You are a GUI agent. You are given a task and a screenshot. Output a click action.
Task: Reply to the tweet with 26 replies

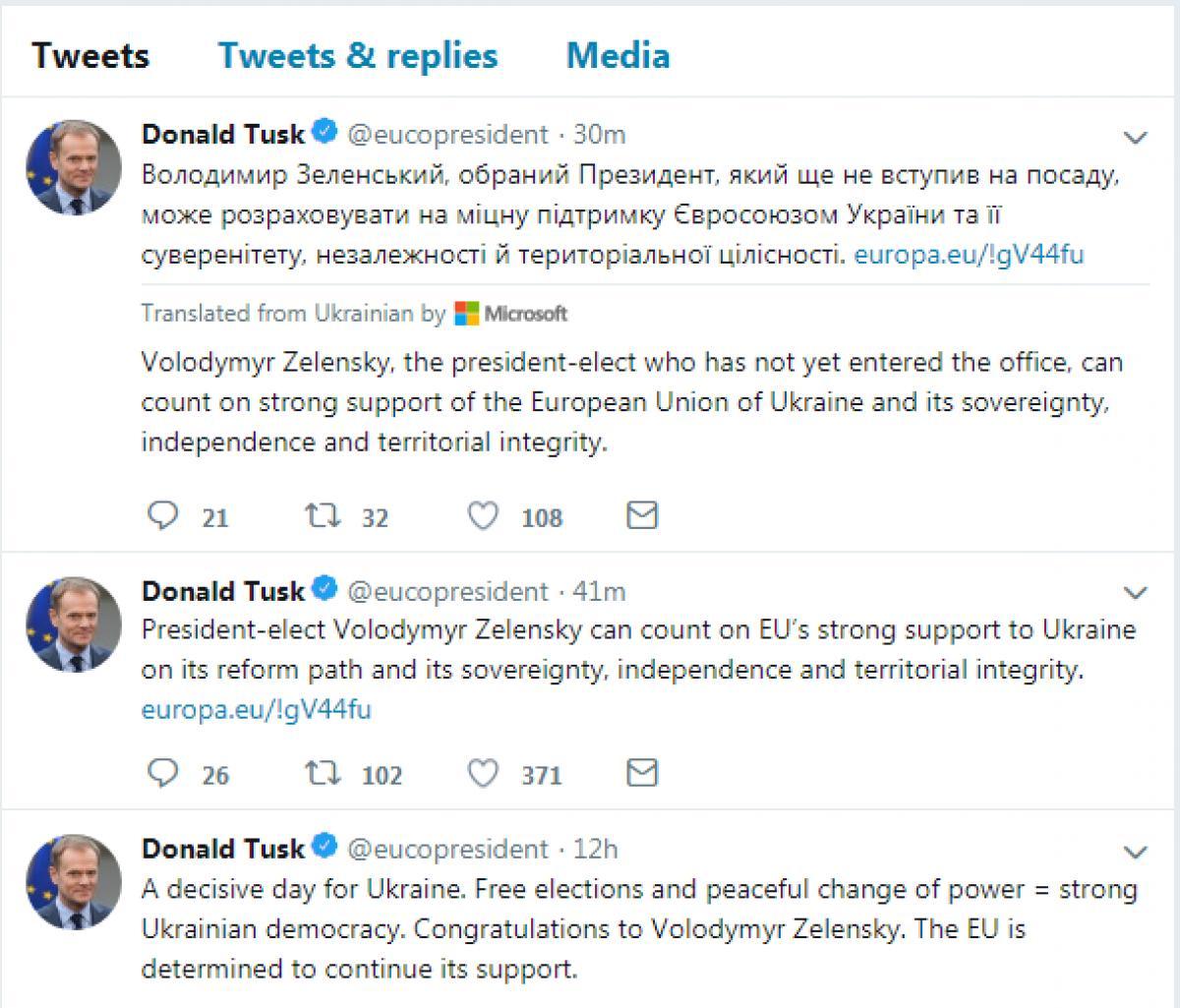tap(161, 774)
